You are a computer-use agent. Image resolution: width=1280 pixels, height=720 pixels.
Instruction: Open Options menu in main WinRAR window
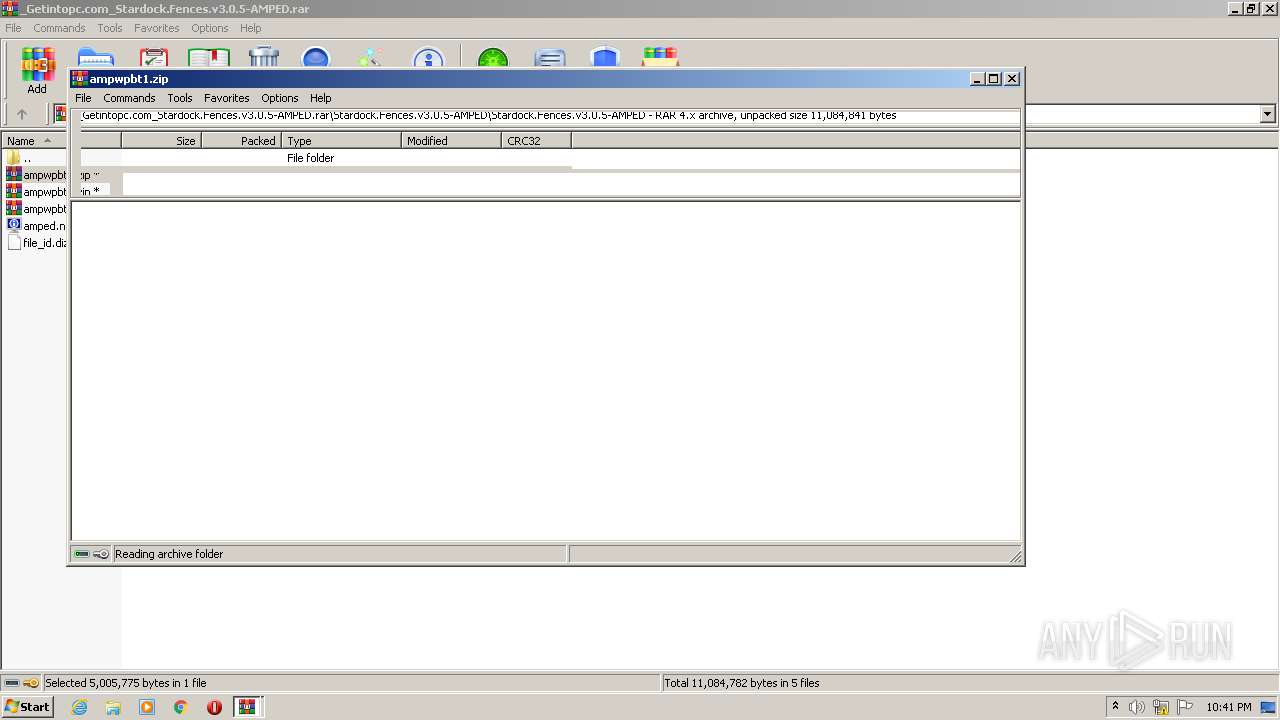tap(210, 28)
